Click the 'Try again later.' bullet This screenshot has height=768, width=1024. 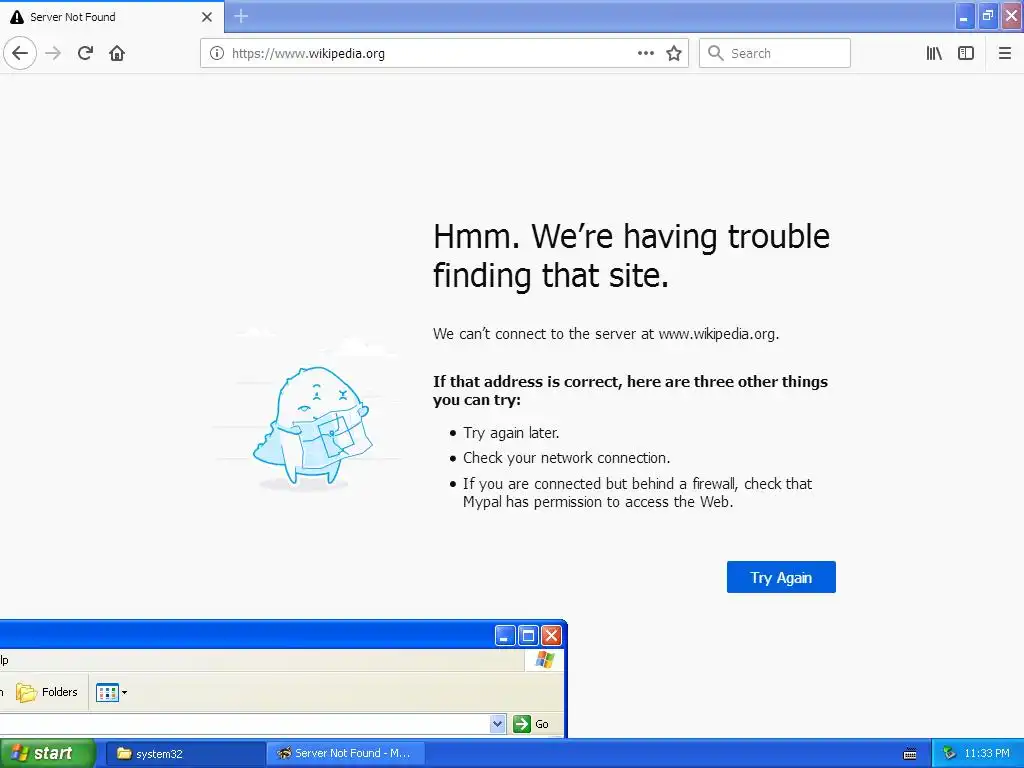[511, 433]
